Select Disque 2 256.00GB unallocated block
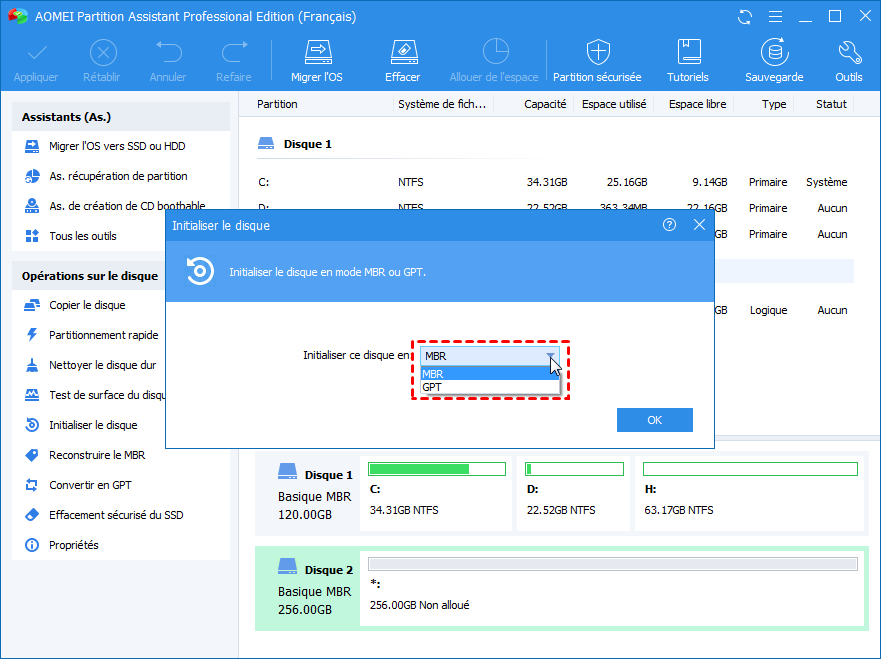This screenshot has width=881, height=659. click(612, 588)
